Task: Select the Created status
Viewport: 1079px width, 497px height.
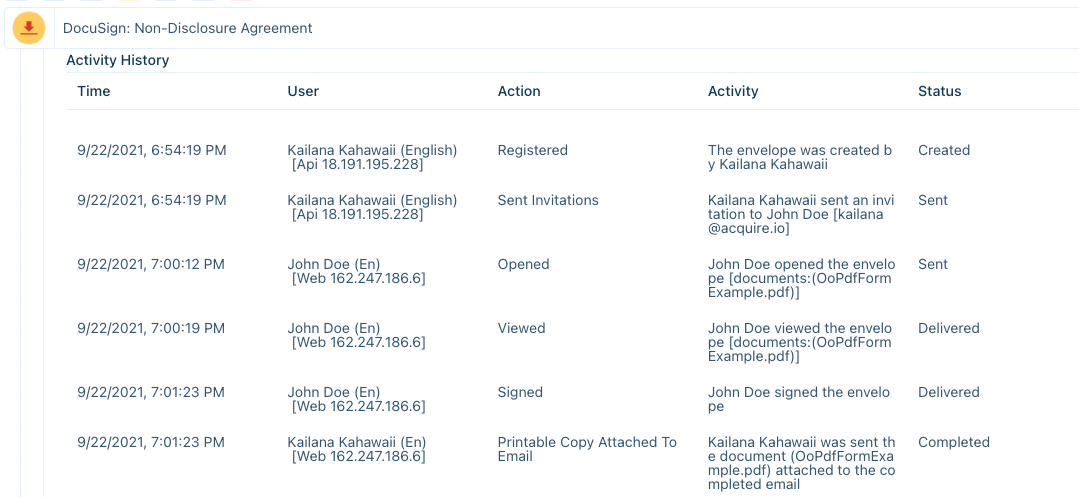Action: [943, 150]
